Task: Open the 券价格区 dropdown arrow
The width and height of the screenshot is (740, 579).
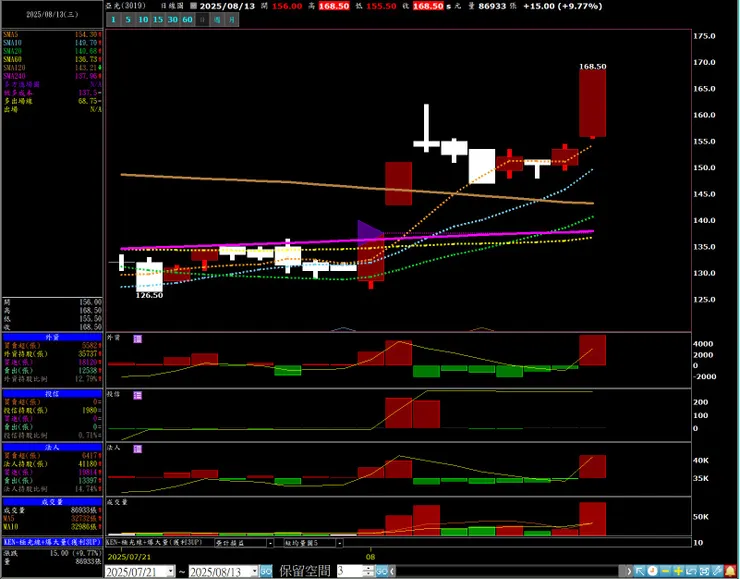Action: pyautogui.click(x=270, y=543)
